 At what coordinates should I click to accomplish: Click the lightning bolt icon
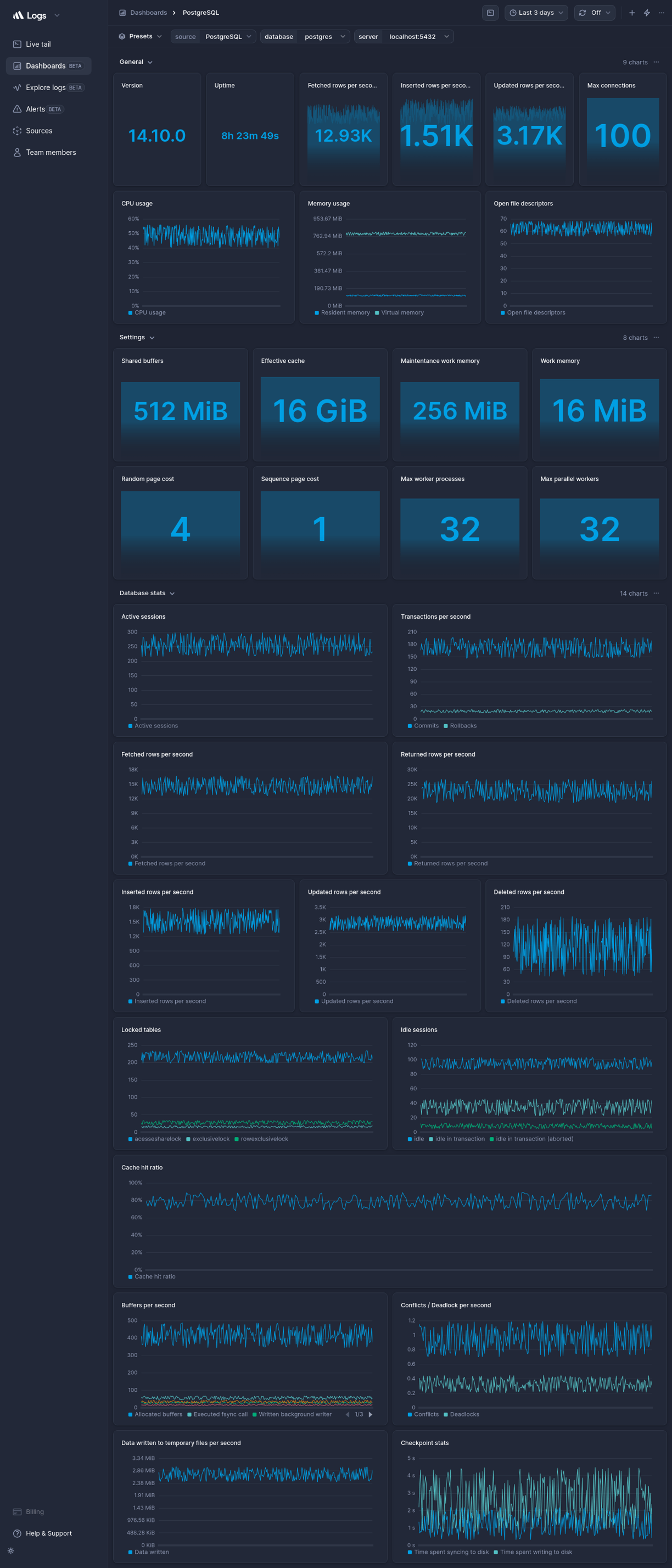click(646, 13)
